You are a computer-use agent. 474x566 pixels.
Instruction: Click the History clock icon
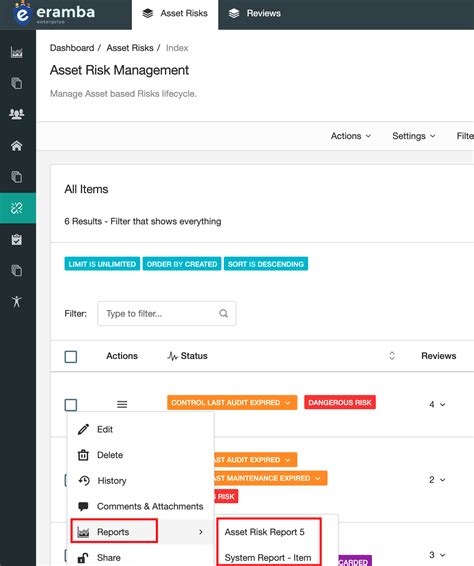[84, 480]
